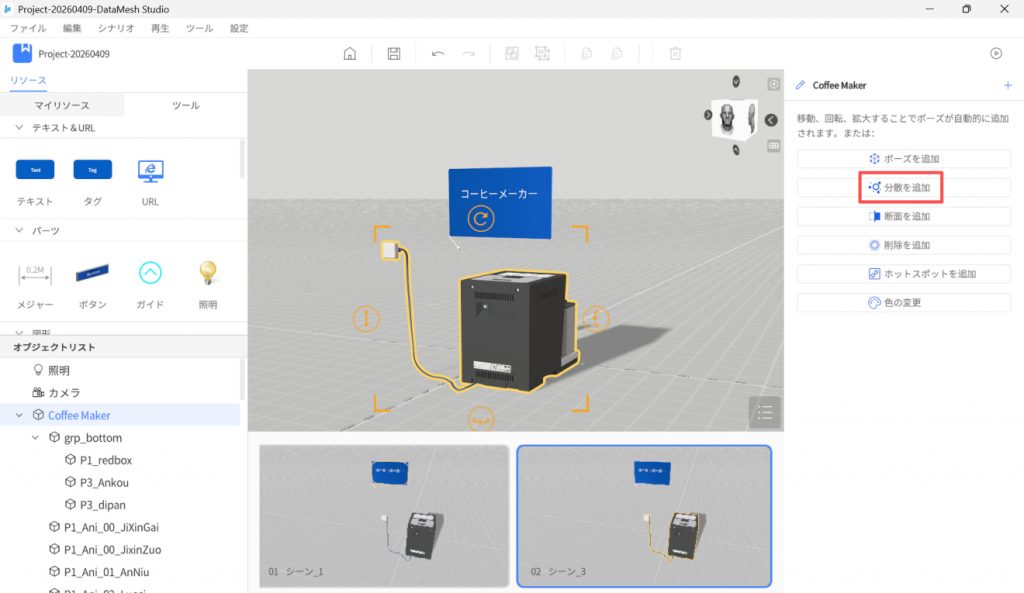Select the URL tool icon
1024x593 pixels.
pyautogui.click(x=150, y=171)
